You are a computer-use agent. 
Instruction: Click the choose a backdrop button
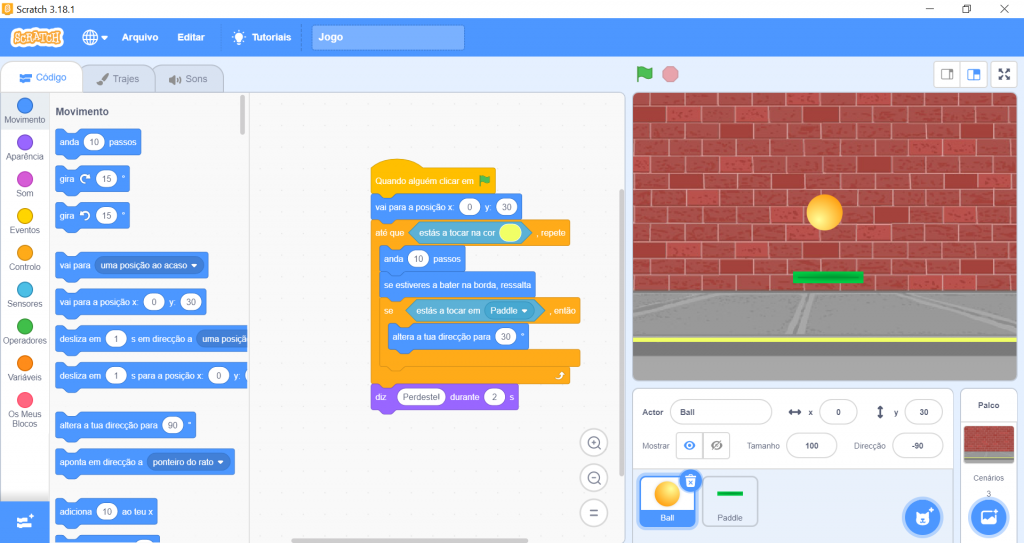[x=989, y=518]
